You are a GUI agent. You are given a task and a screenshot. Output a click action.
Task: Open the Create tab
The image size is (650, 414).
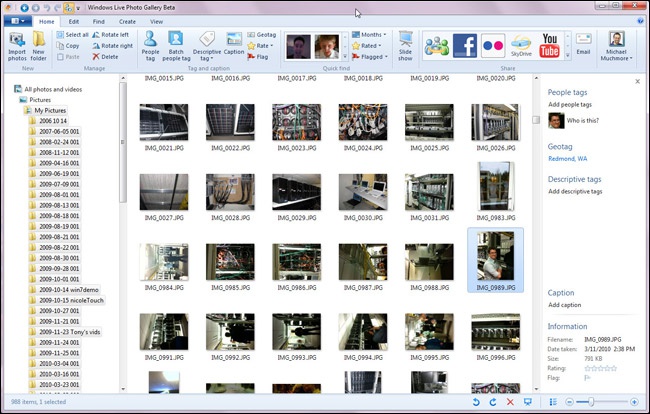click(127, 22)
